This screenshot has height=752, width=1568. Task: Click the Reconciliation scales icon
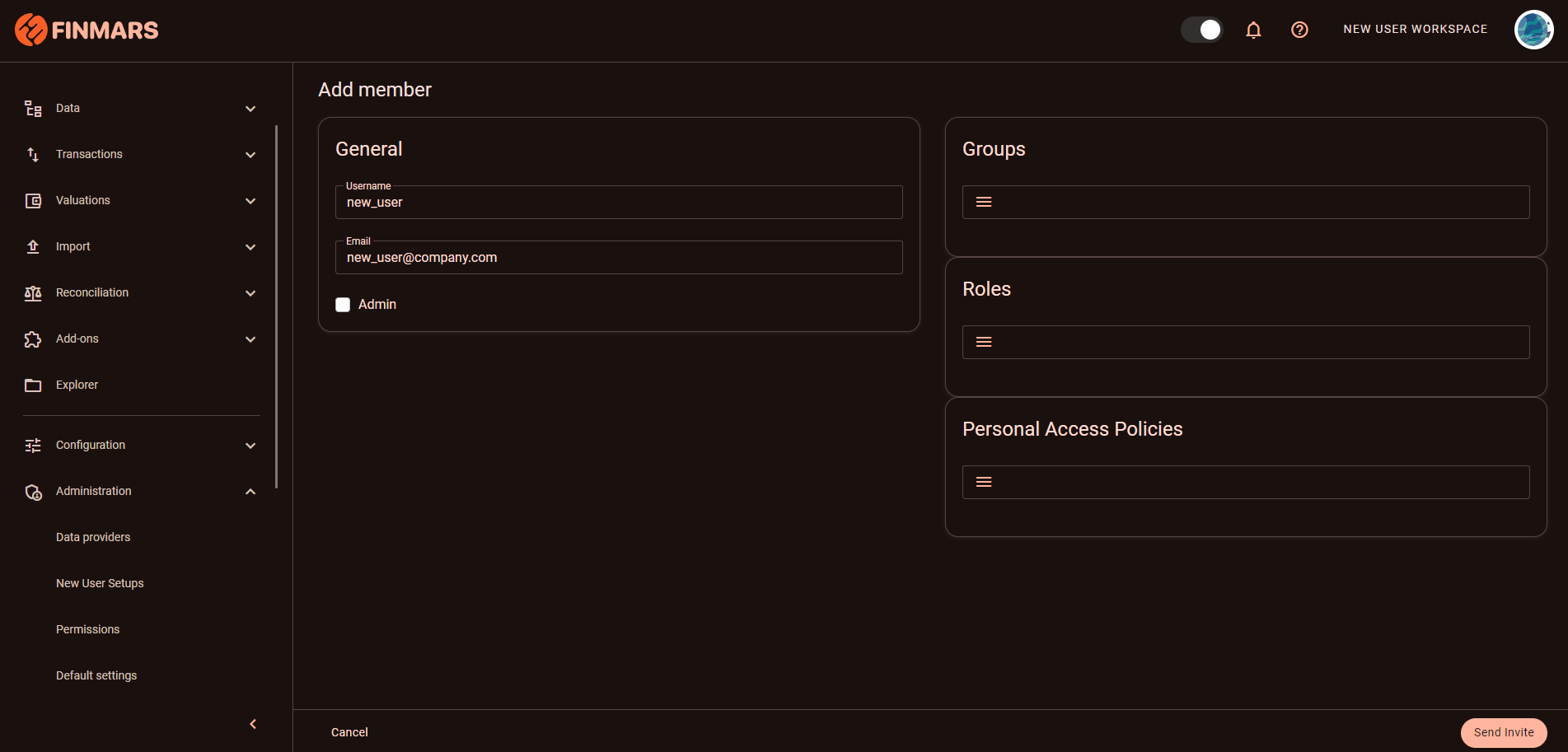pyautogui.click(x=33, y=293)
